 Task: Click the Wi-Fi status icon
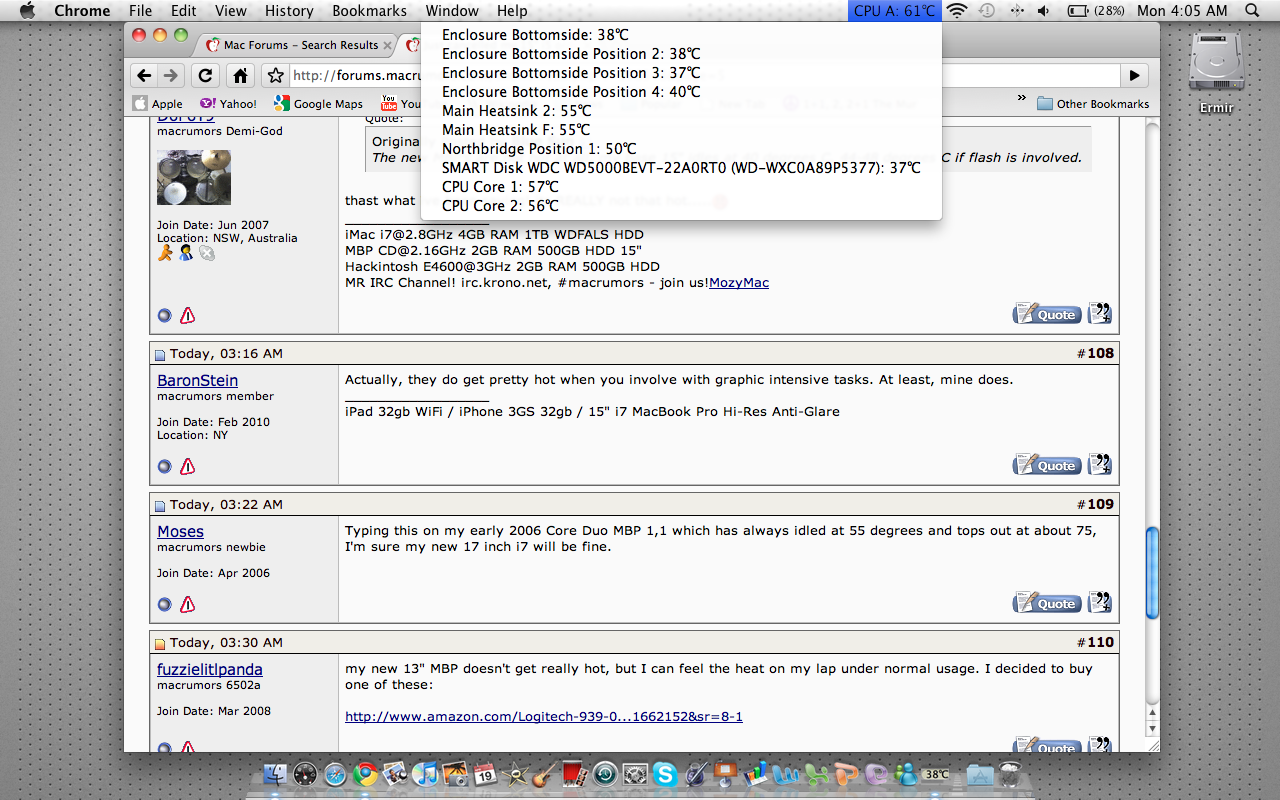[957, 11]
